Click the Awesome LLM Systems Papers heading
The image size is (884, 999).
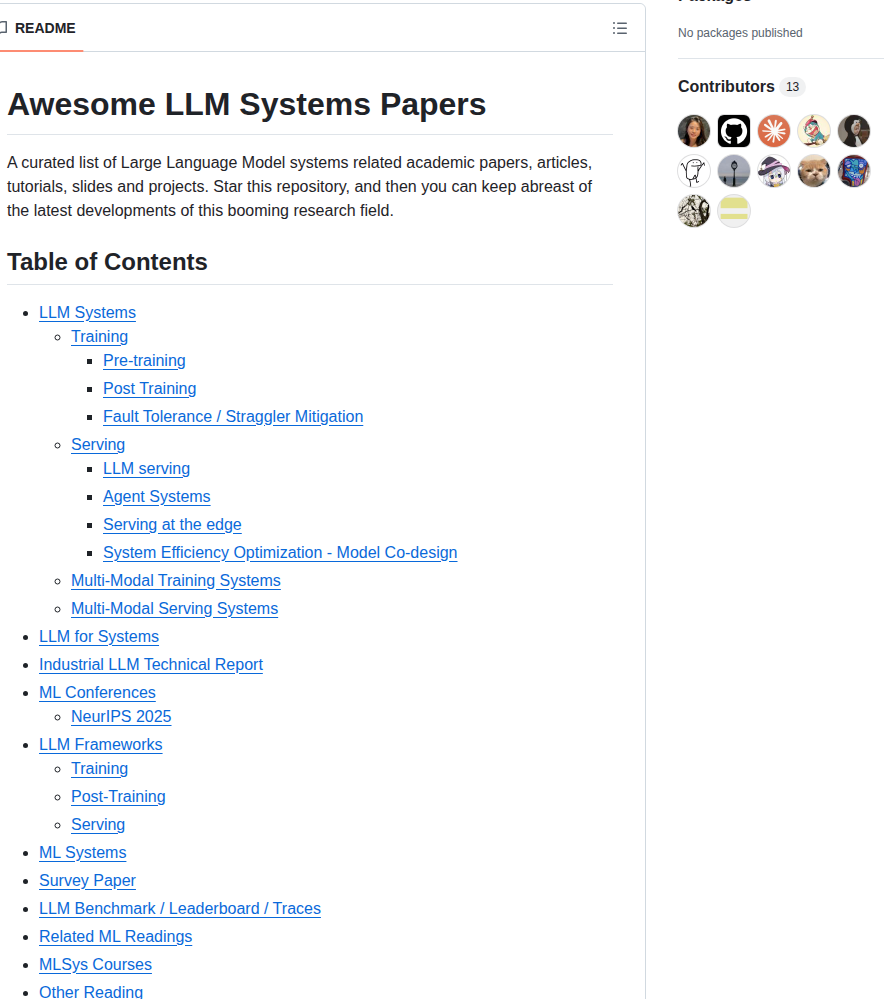pos(247,104)
